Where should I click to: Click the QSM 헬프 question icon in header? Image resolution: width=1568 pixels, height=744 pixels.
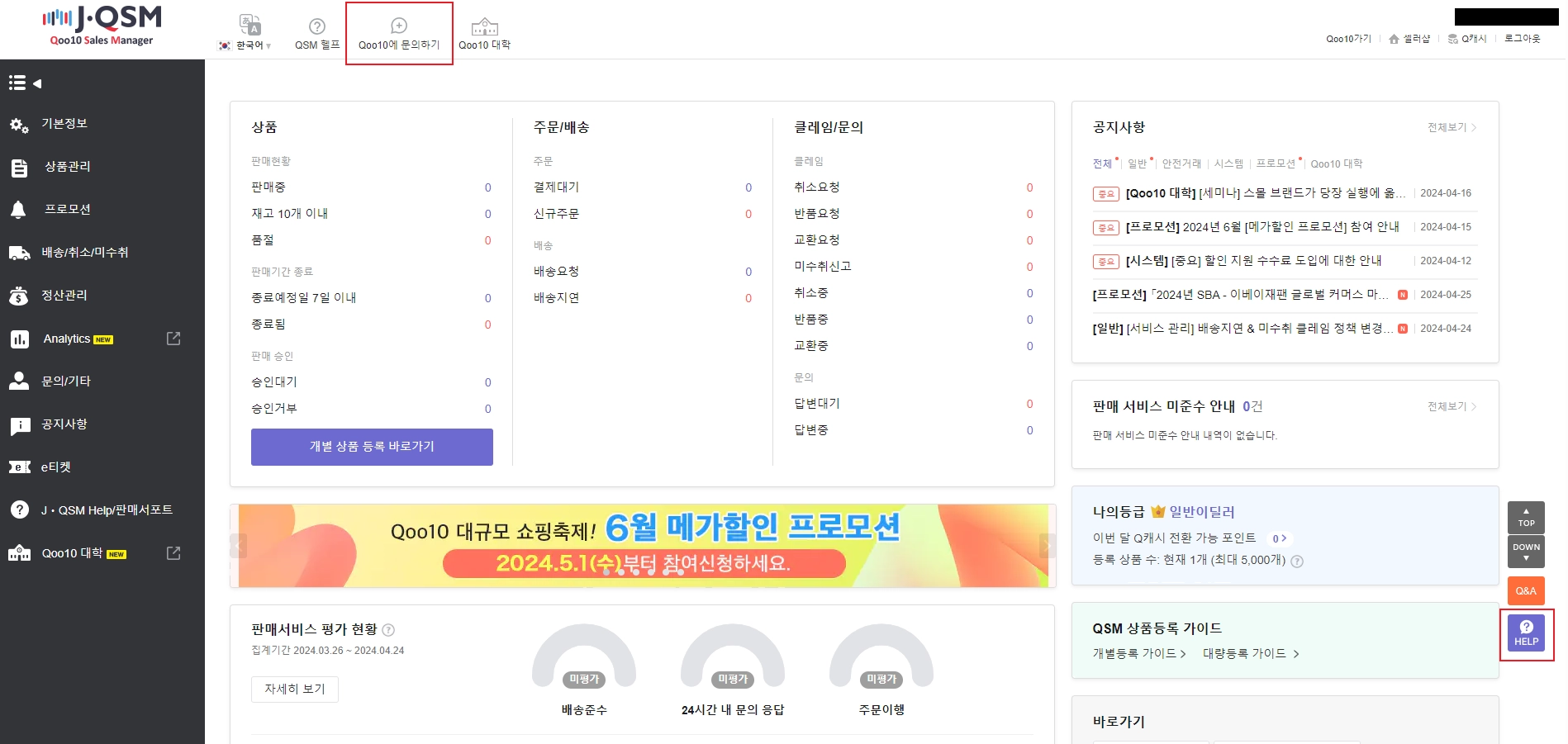tap(317, 26)
